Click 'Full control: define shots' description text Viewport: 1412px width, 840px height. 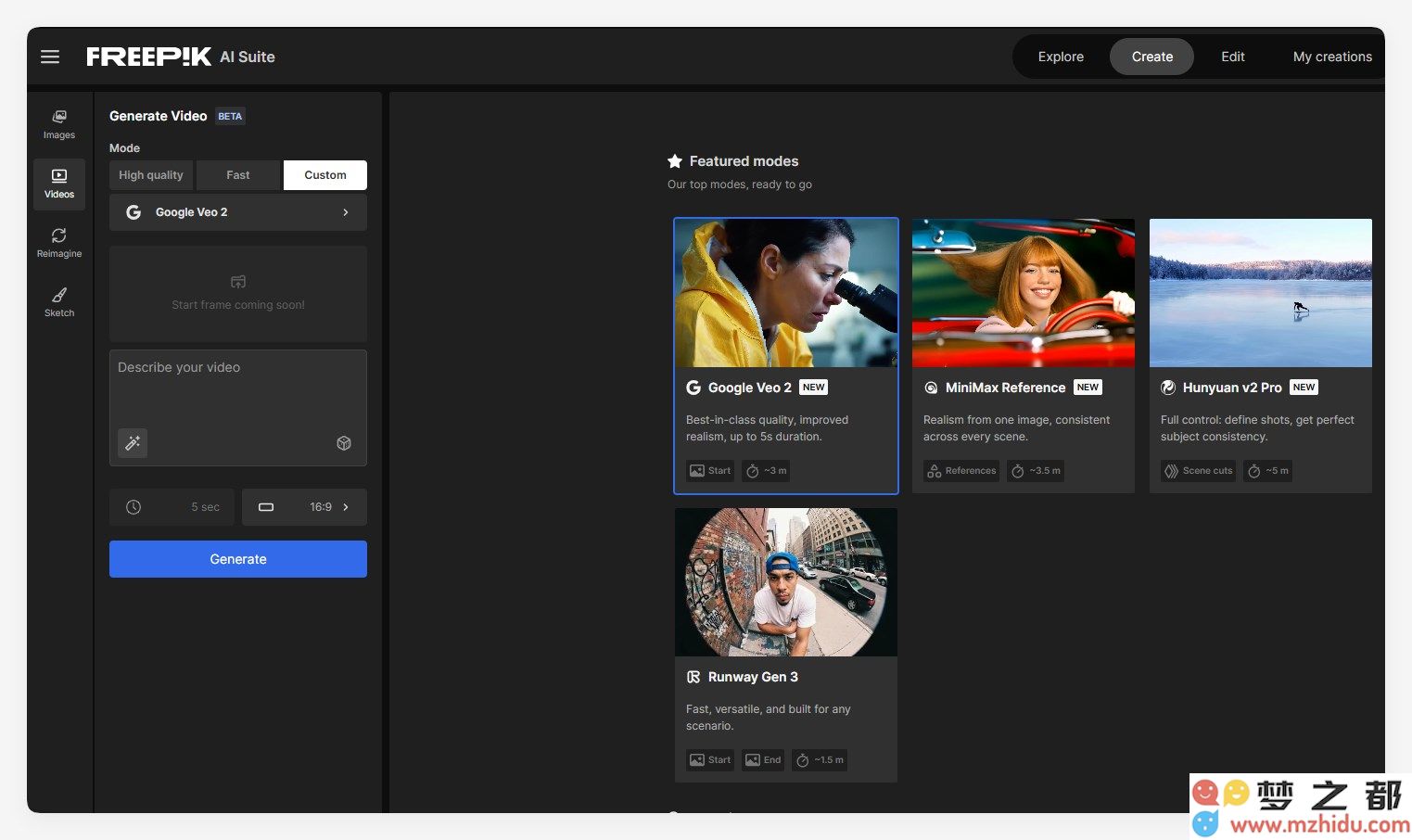1257,428
